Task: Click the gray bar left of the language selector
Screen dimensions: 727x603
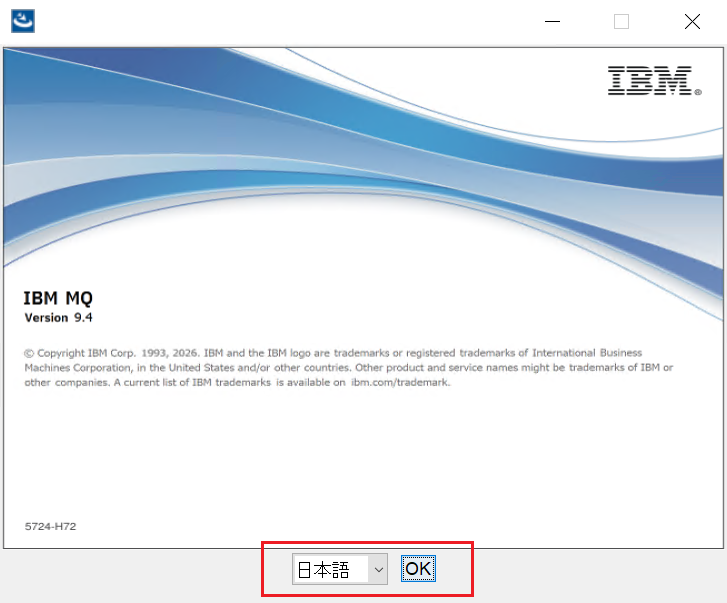Action: [132, 575]
